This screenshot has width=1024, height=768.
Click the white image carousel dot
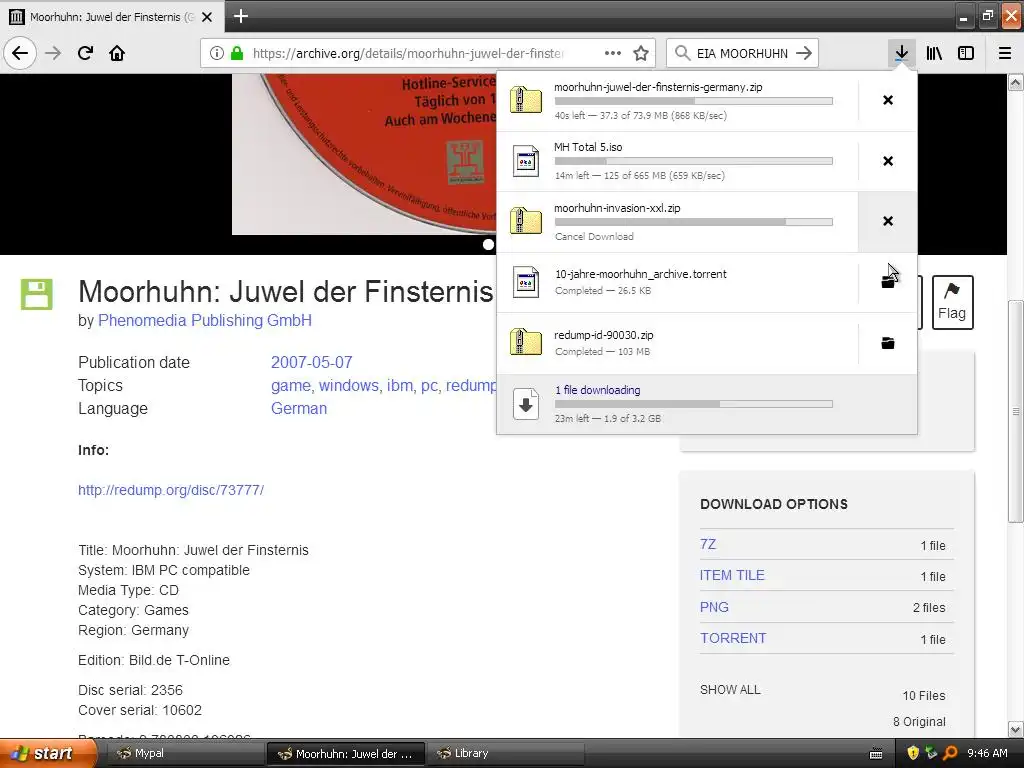point(488,244)
